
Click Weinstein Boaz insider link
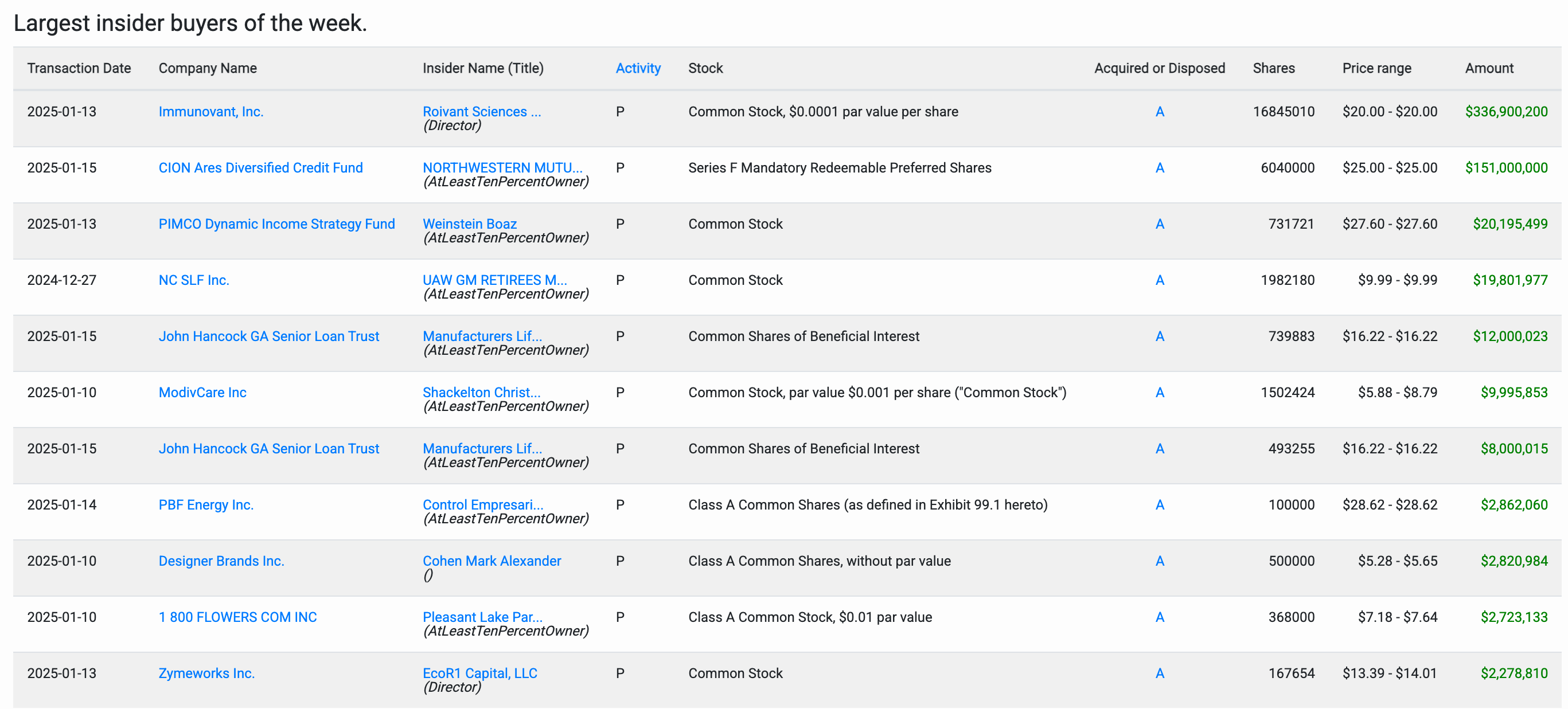pos(469,224)
